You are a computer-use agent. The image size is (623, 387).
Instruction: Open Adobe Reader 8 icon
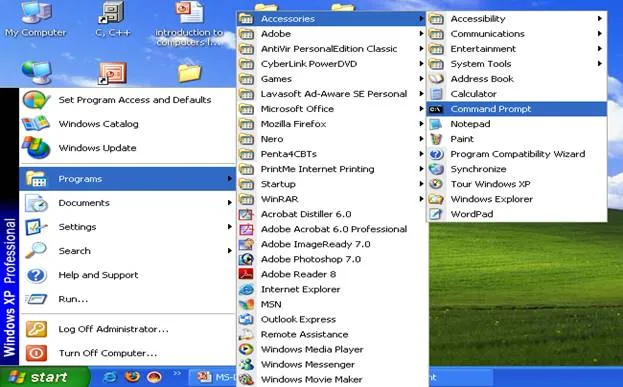pos(246,274)
